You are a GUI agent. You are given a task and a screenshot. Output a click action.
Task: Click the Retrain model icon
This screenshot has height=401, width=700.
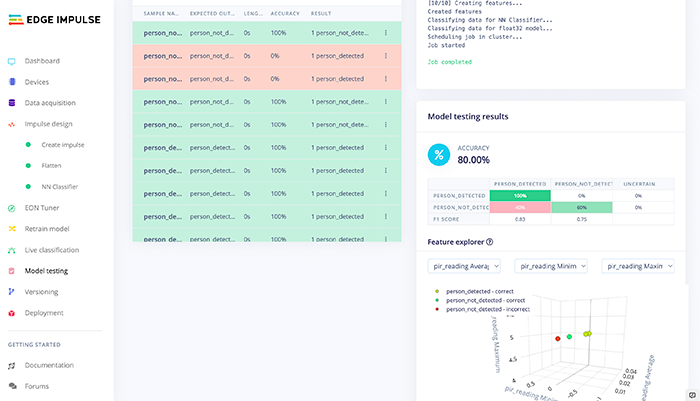tap(11, 229)
